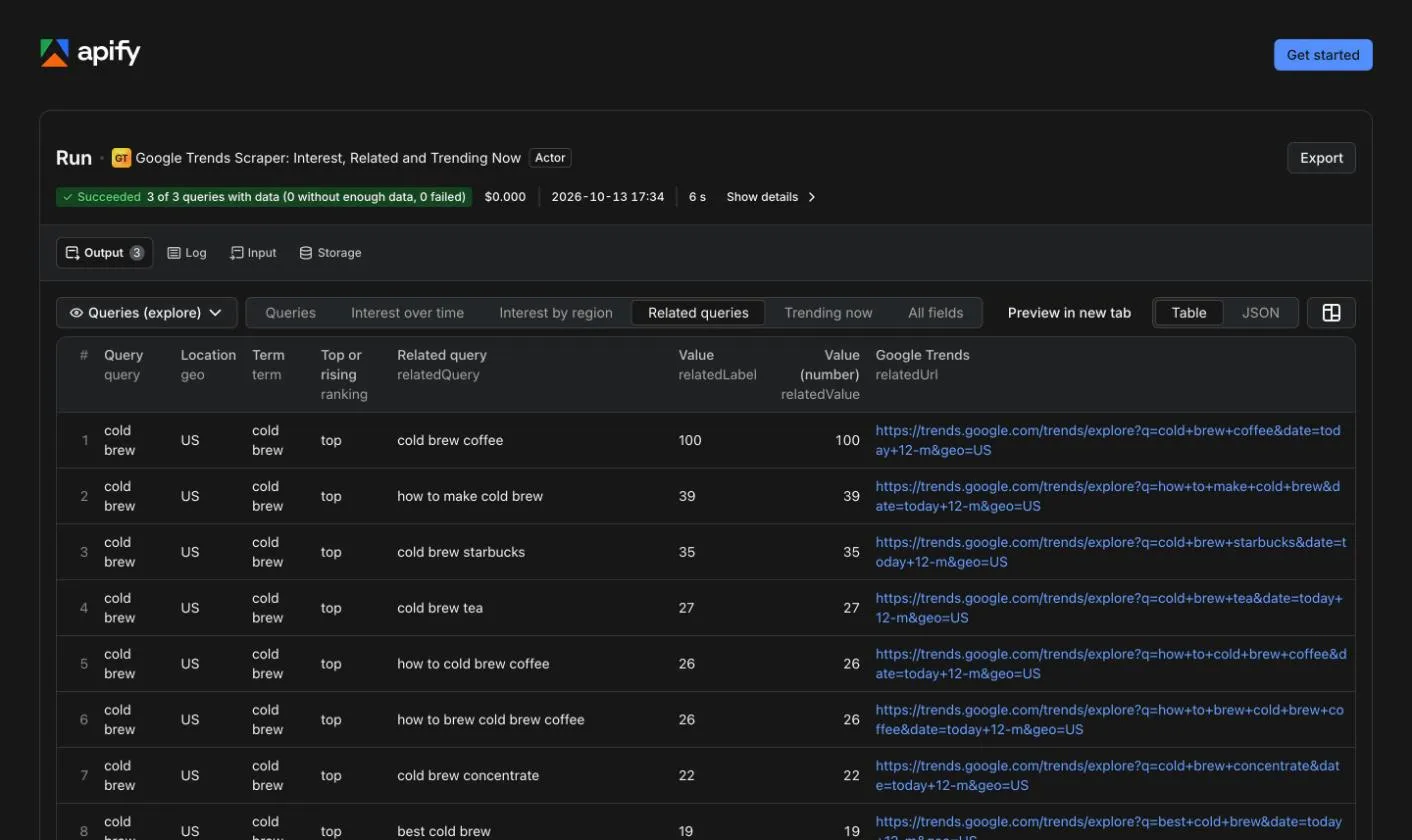
Task: Open trends link for cold brew starbucks
Action: click(x=1111, y=552)
